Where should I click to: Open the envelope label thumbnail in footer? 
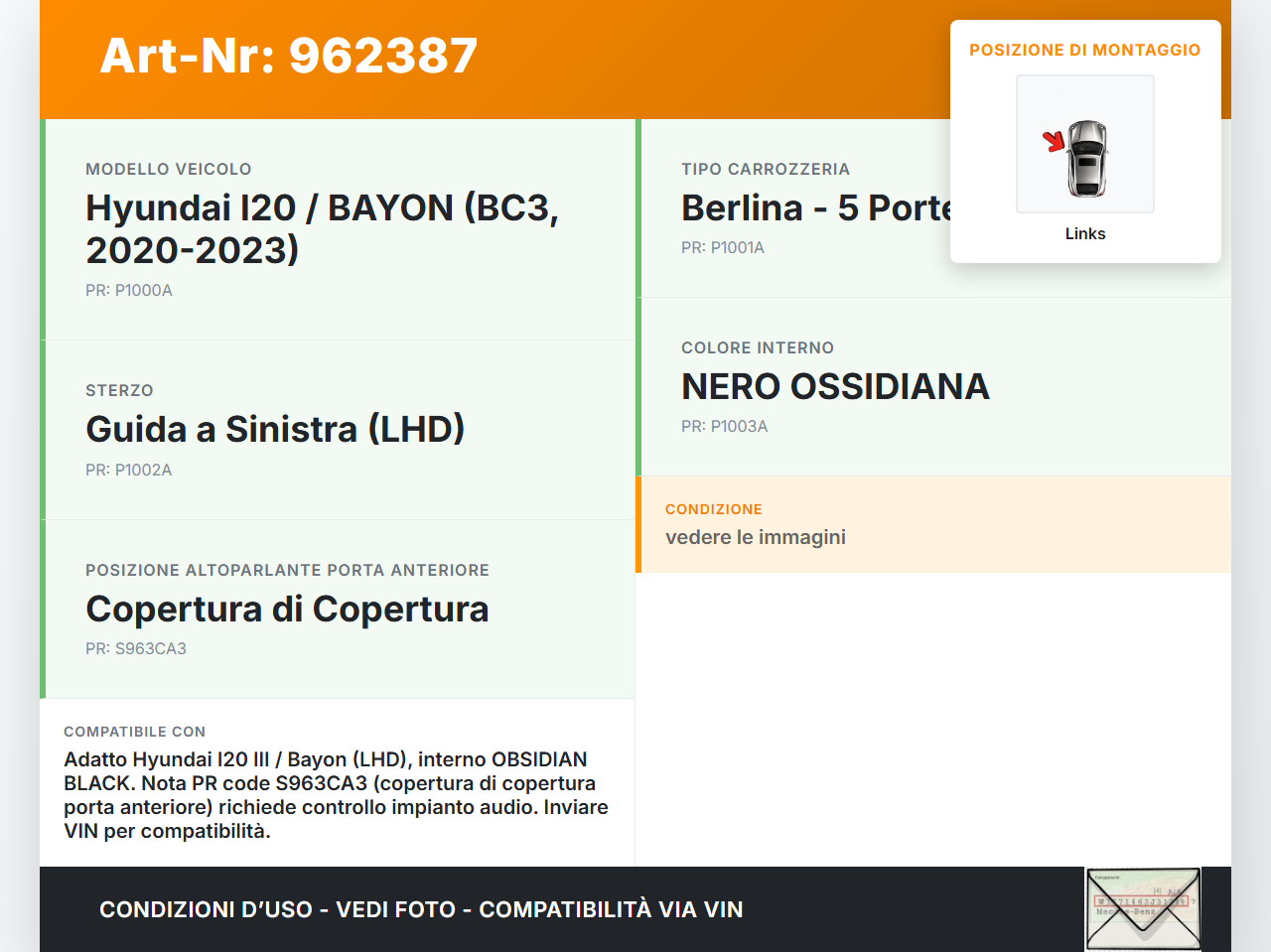coord(1143,909)
